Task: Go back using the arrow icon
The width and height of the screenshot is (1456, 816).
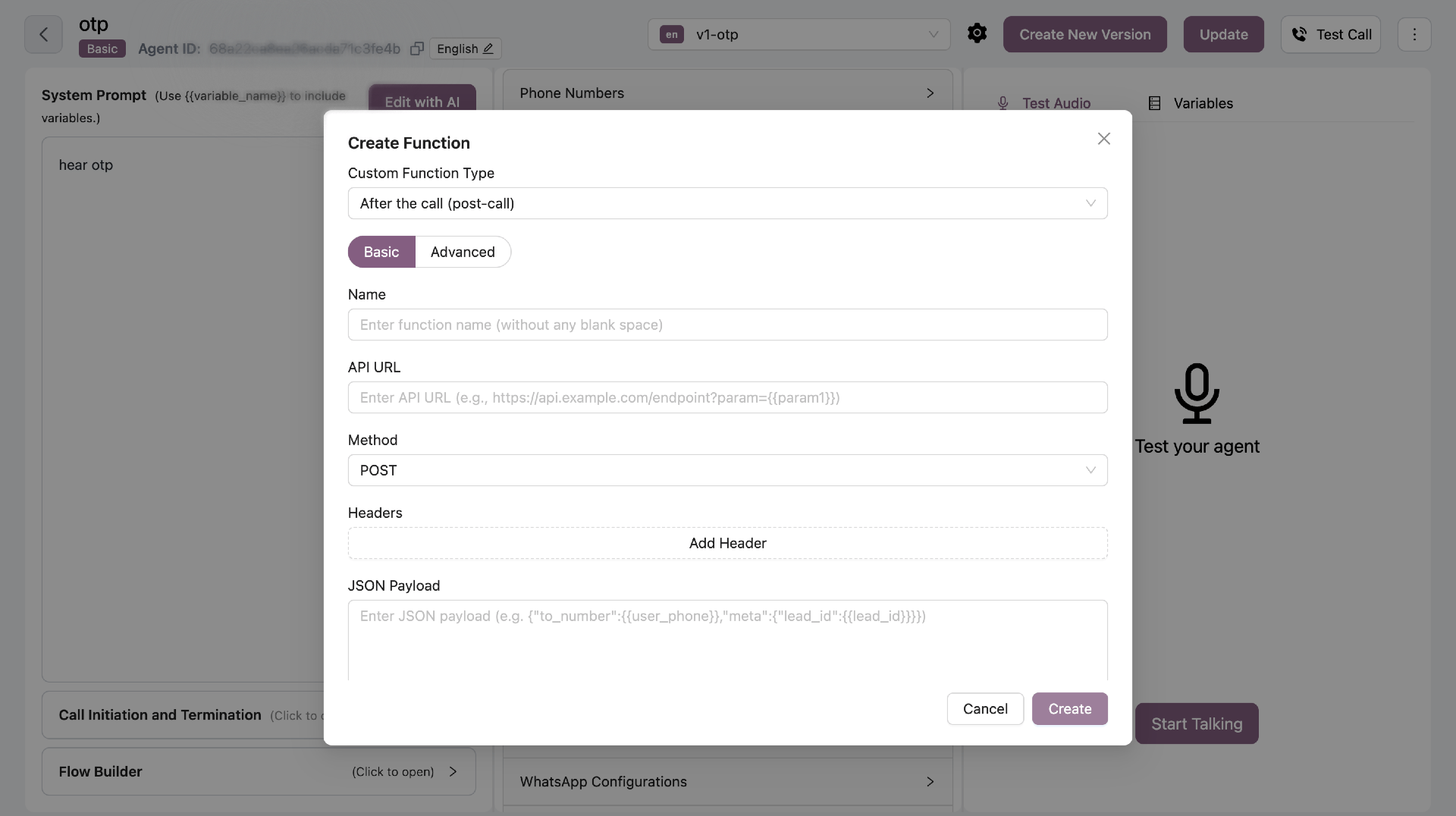Action: tap(43, 34)
